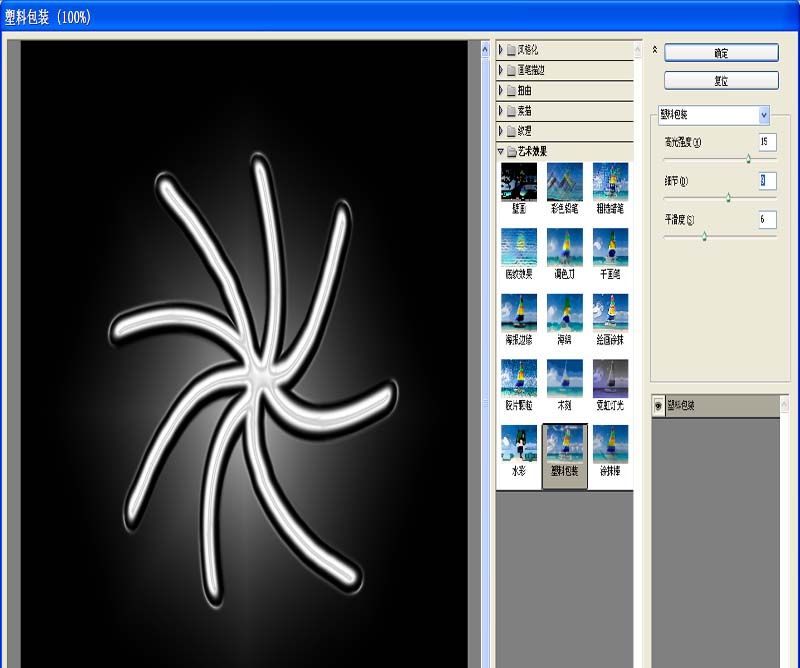Viewport: 800px width, 668px height.
Task: Click the 平滑度 value field showing 6
Action: (767, 219)
